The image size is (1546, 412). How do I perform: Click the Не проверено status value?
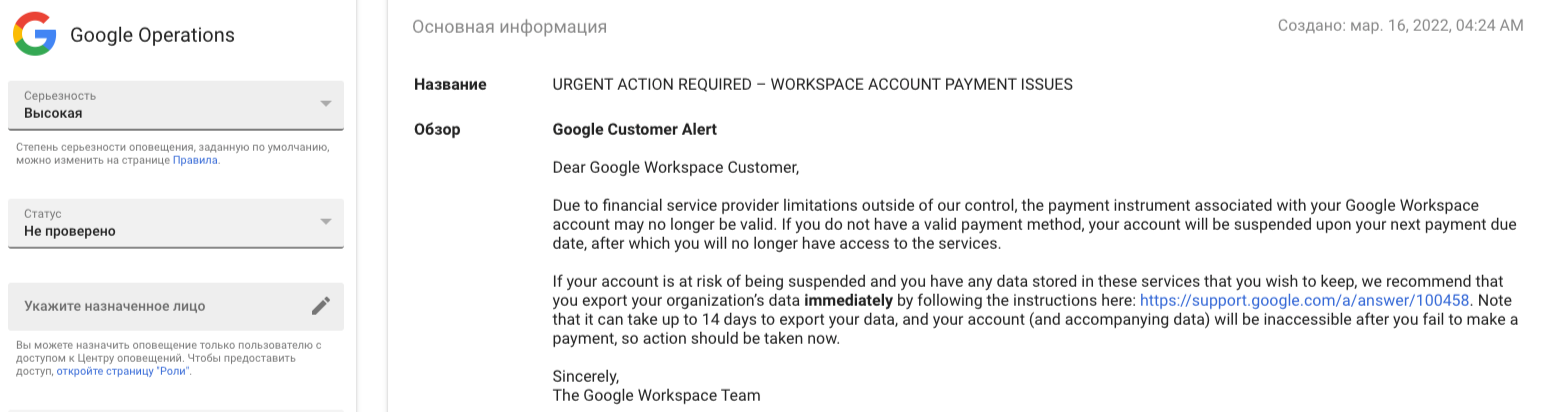[x=70, y=231]
